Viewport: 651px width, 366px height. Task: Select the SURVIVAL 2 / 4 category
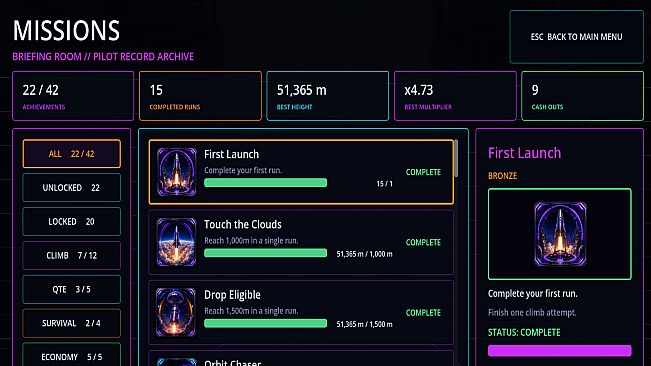click(x=72, y=323)
